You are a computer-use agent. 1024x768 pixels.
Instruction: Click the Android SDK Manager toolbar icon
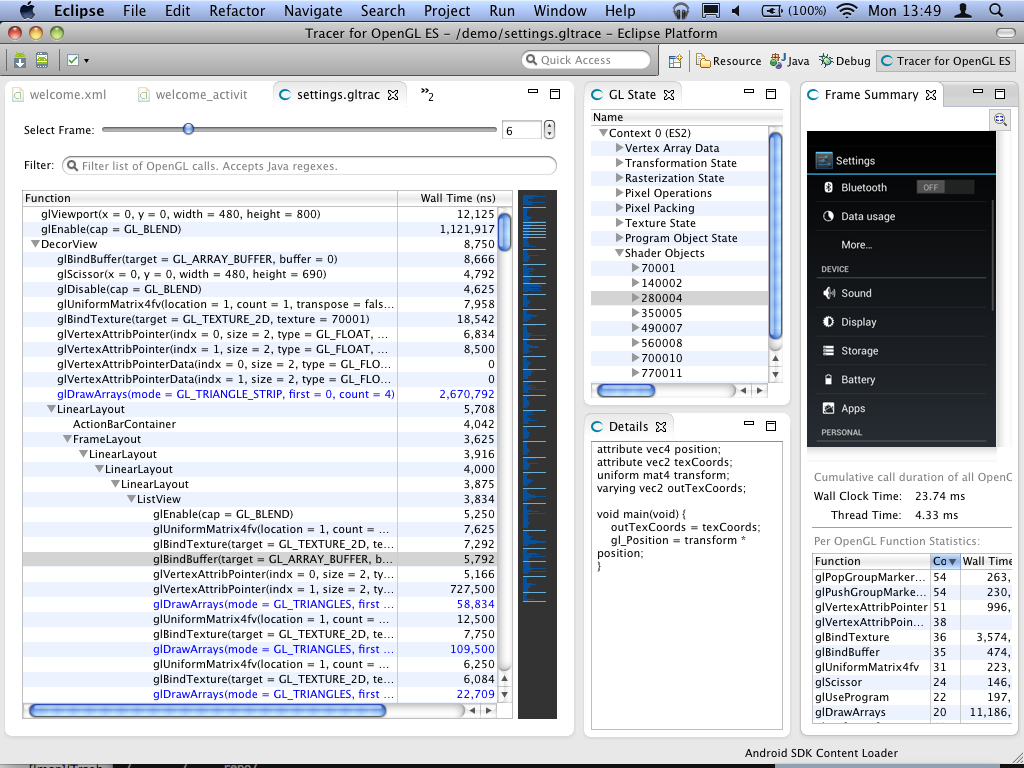20,60
